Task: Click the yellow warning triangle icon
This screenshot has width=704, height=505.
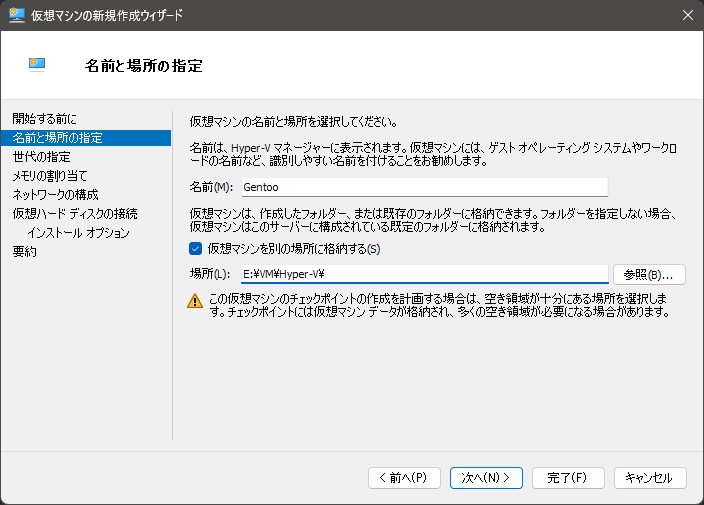Action: tap(195, 301)
